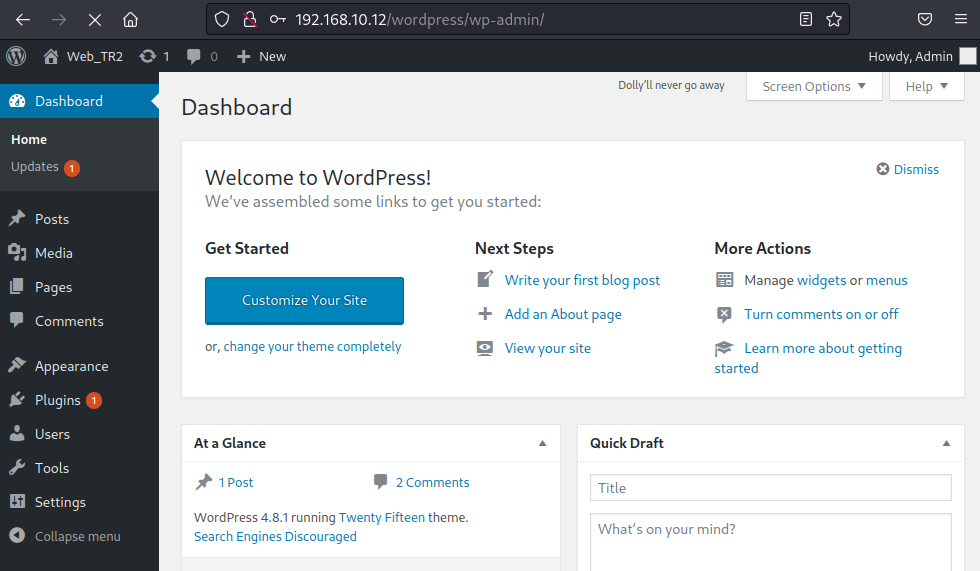Open the Plugins menu in sidebar

[x=57, y=400]
